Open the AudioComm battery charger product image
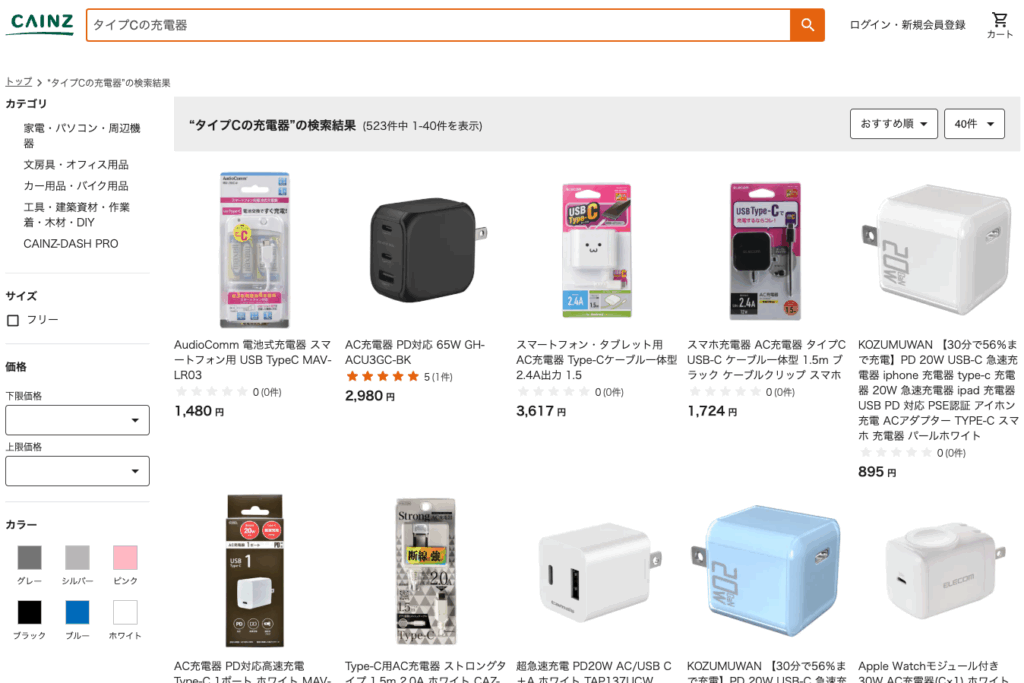This screenshot has width=1024, height=683. [255, 249]
